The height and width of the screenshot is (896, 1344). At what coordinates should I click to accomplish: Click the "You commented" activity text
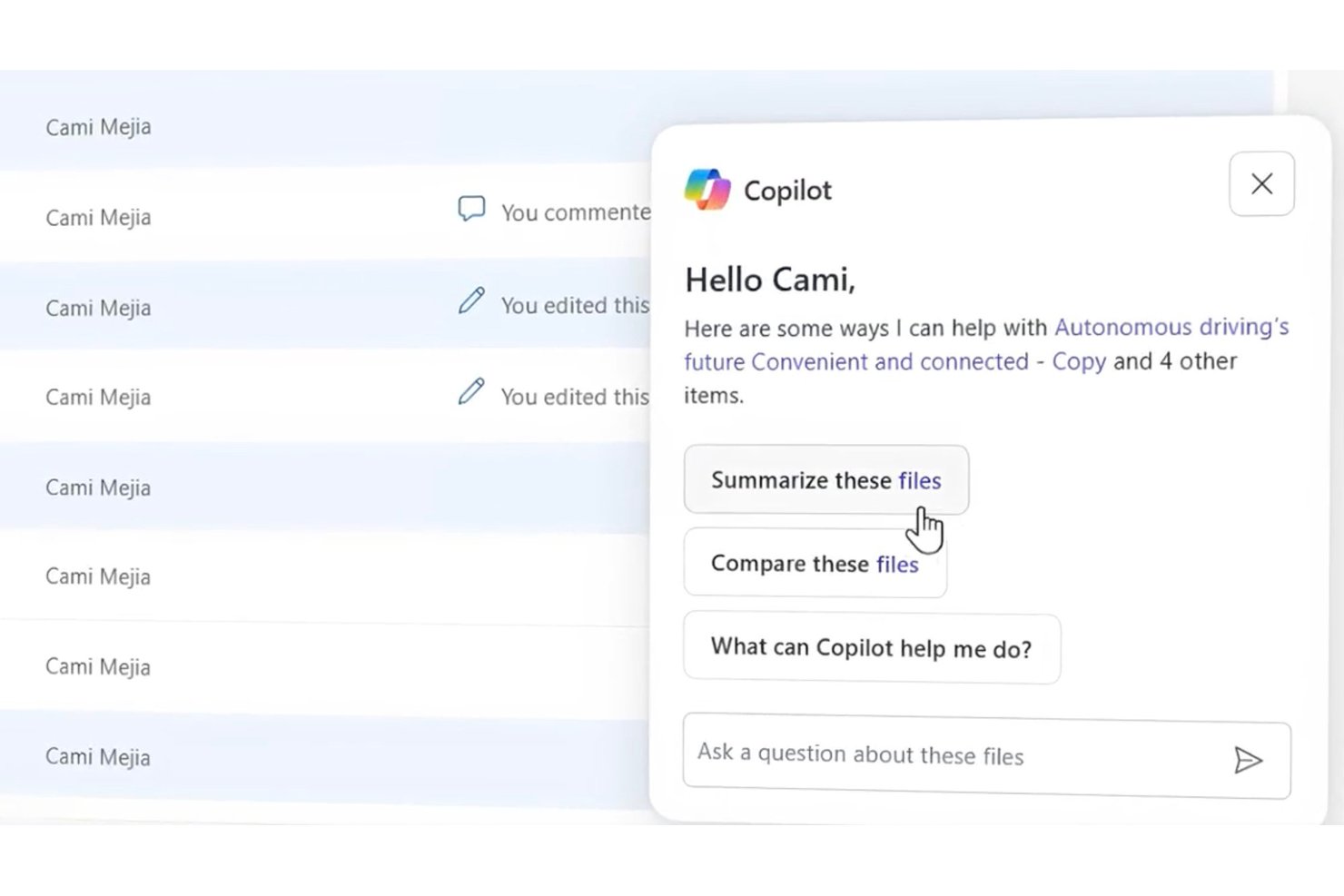[576, 212]
